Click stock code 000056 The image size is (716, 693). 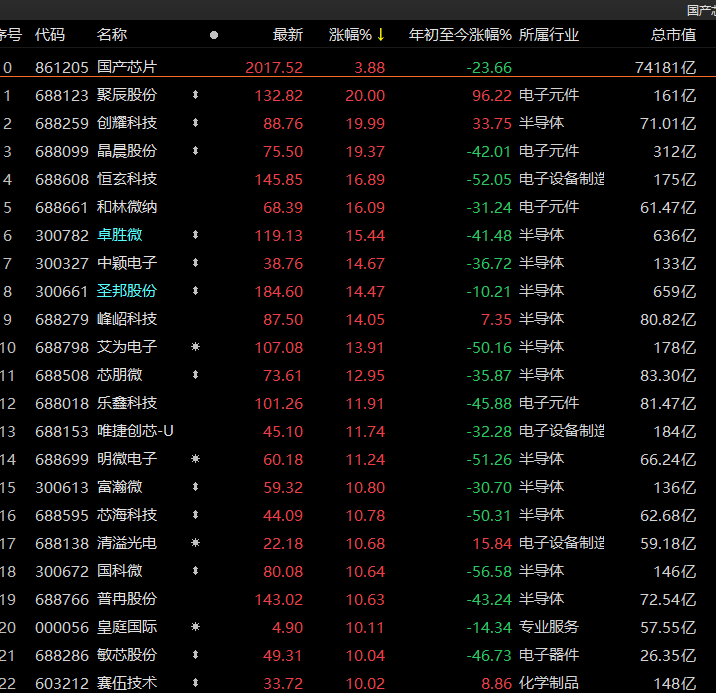coord(62,627)
